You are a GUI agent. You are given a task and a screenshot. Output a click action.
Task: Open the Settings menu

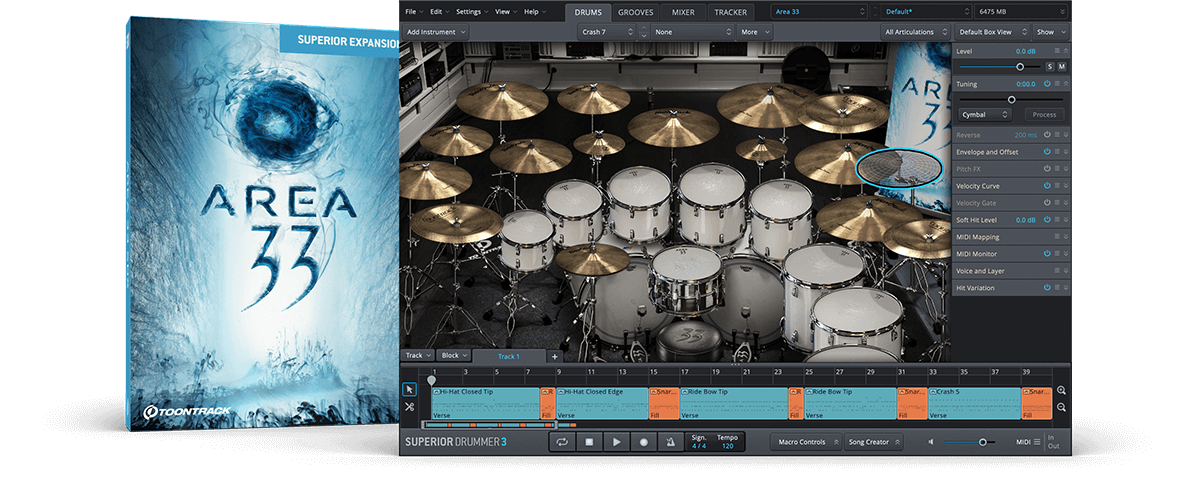coord(471,12)
